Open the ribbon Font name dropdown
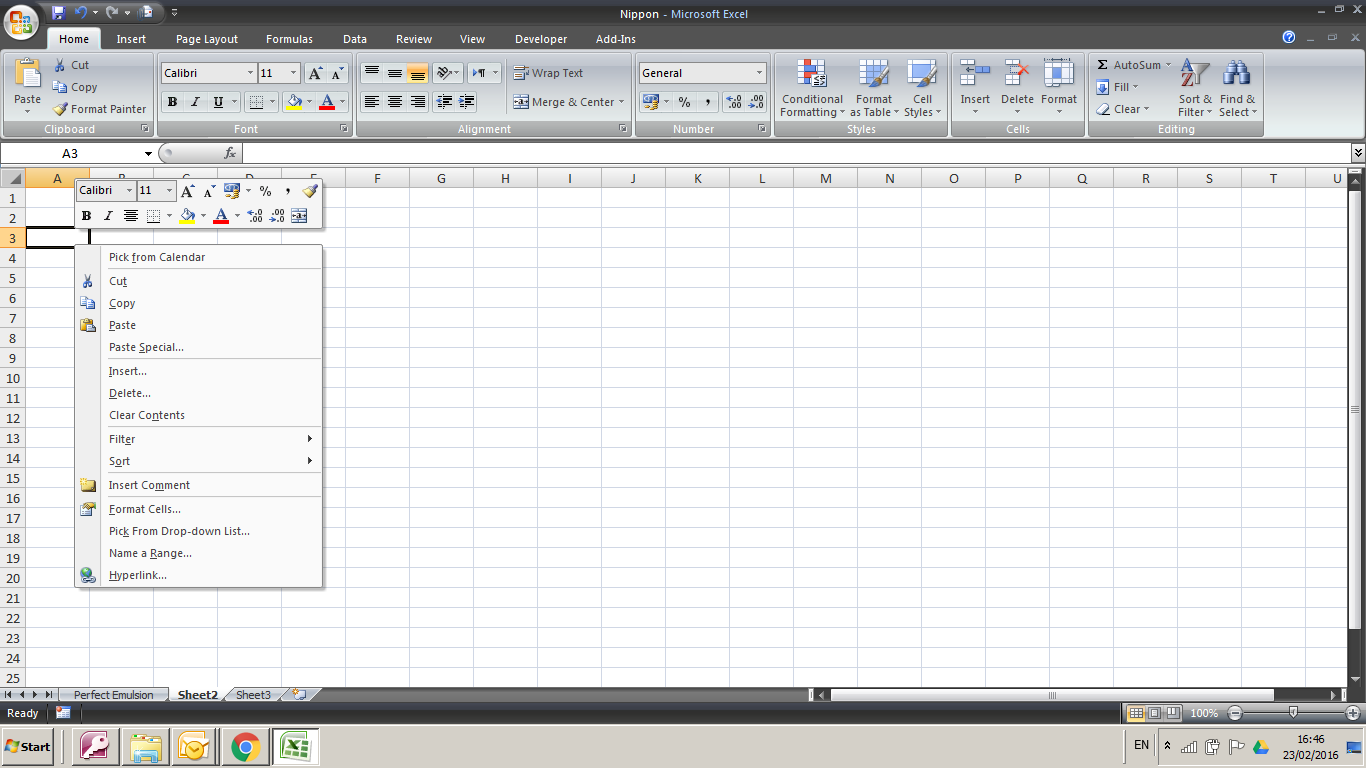1366x768 pixels. point(250,73)
